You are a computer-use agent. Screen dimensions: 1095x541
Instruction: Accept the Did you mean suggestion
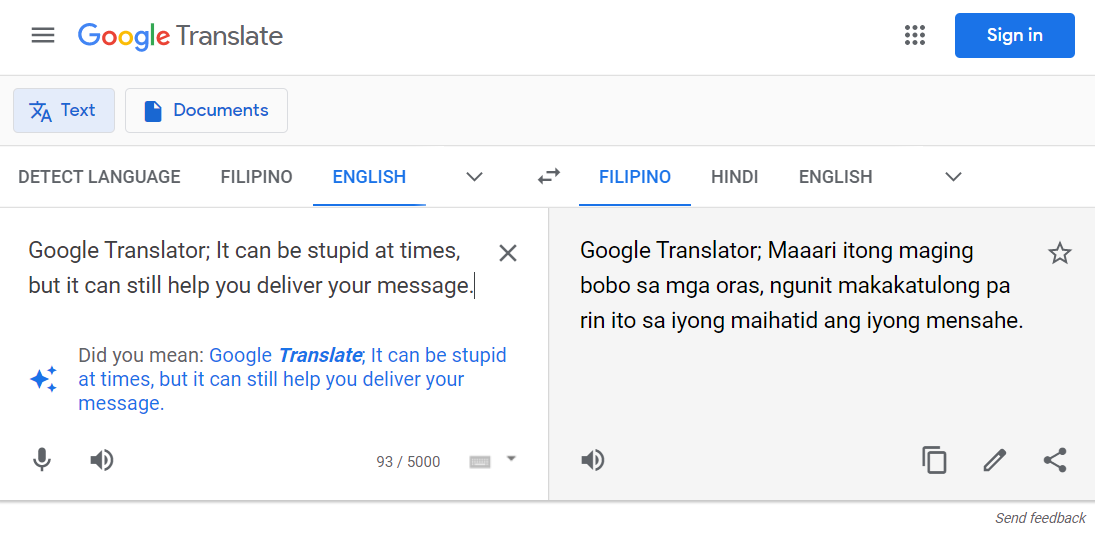click(292, 379)
